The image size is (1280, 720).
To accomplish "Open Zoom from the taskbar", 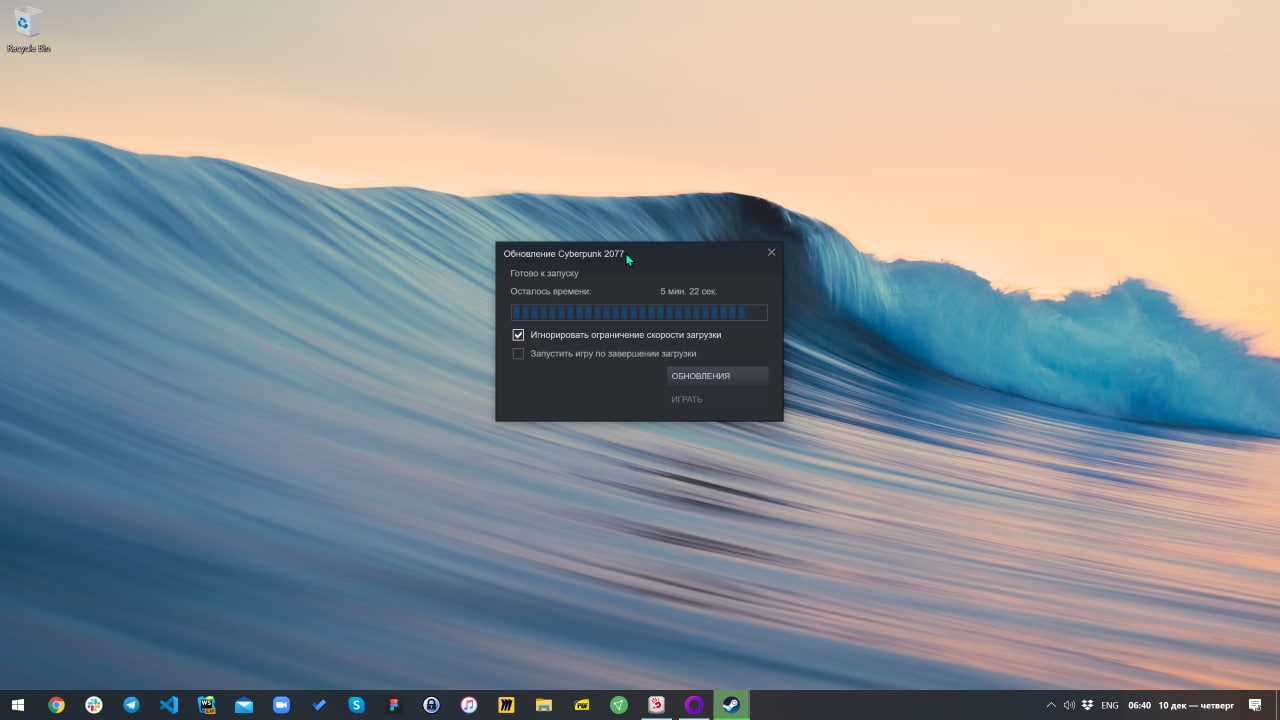I will click(281, 705).
